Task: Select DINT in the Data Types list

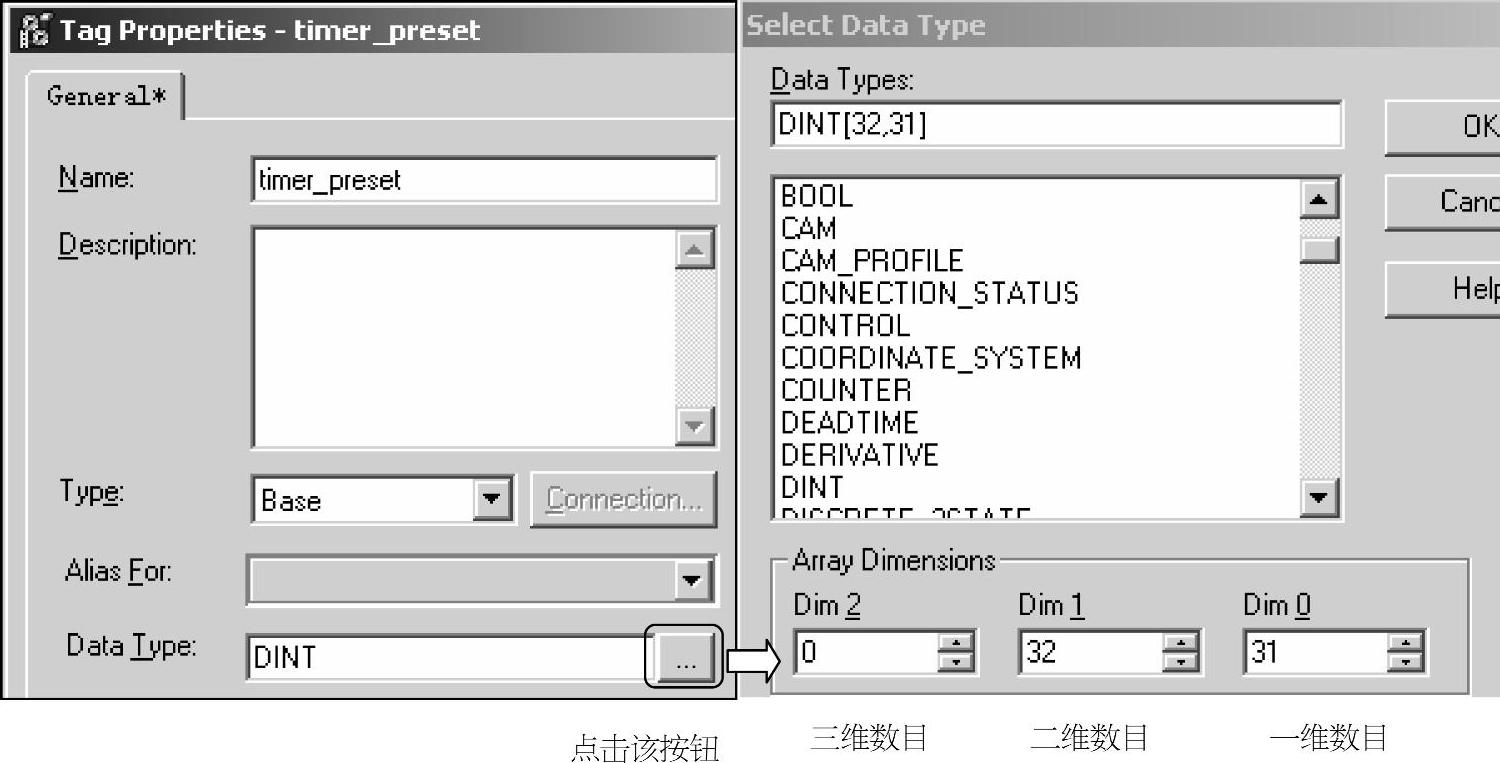Action: pos(812,487)
